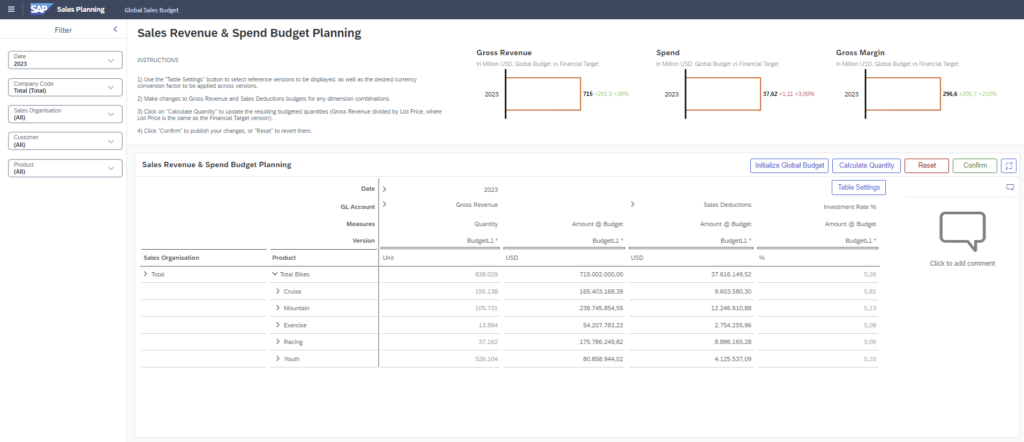This screenshot has width=1024, height=442.
Task: Open Table Settings
Action: (858, 187)
